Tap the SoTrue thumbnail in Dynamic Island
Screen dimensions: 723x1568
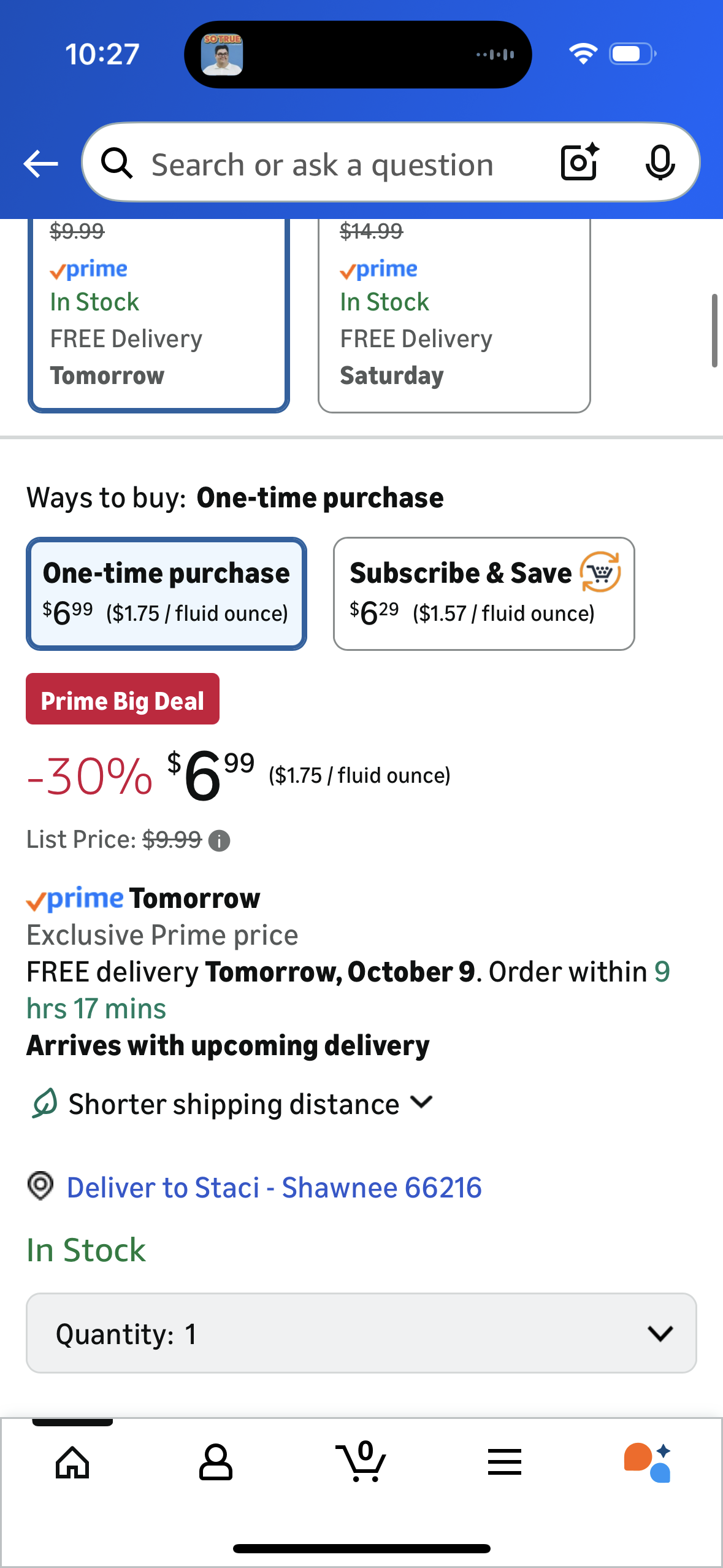tap(222, 55)
